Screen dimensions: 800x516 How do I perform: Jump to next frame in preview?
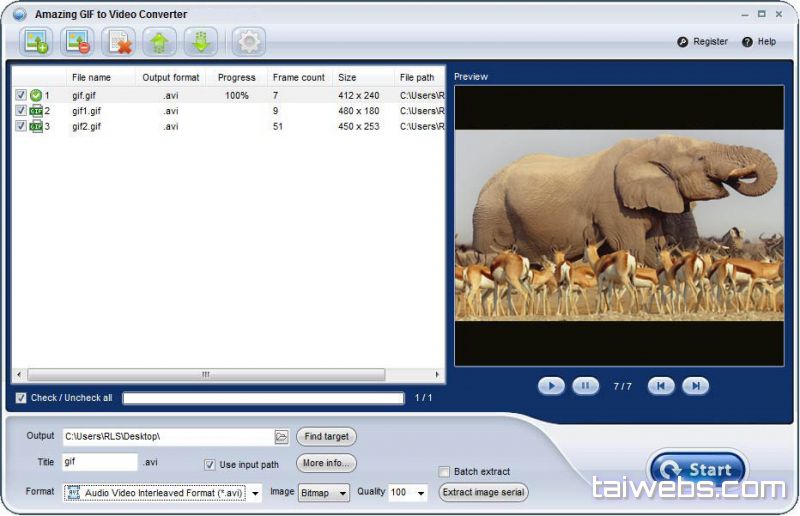pyautogui.click(x=695, y=386)
